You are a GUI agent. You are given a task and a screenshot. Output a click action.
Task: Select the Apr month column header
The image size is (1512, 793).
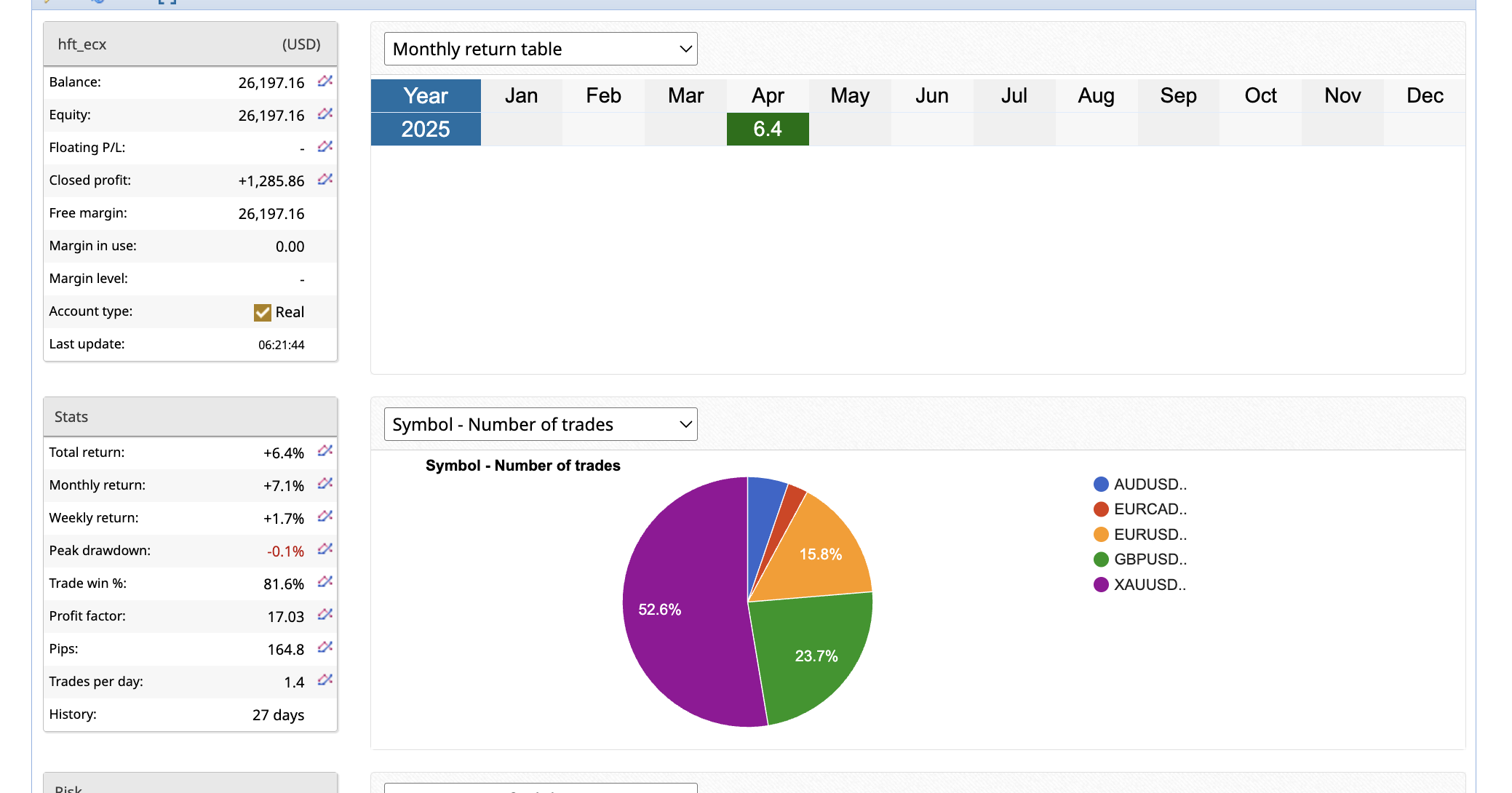767,95
